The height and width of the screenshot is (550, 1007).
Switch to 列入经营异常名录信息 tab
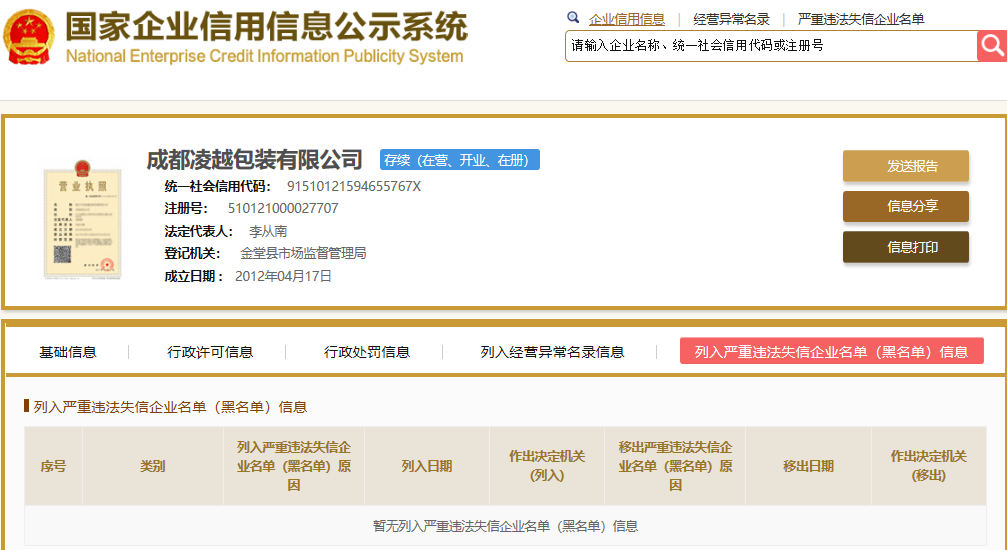point(552,352)
